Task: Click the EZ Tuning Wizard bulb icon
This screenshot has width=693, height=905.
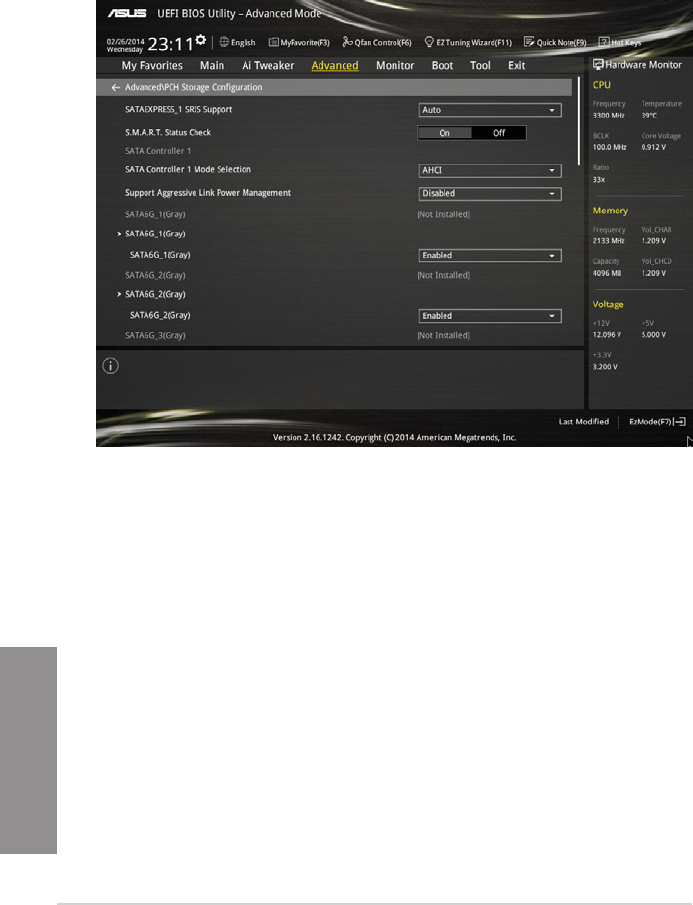Action: (x=429, y=42)
